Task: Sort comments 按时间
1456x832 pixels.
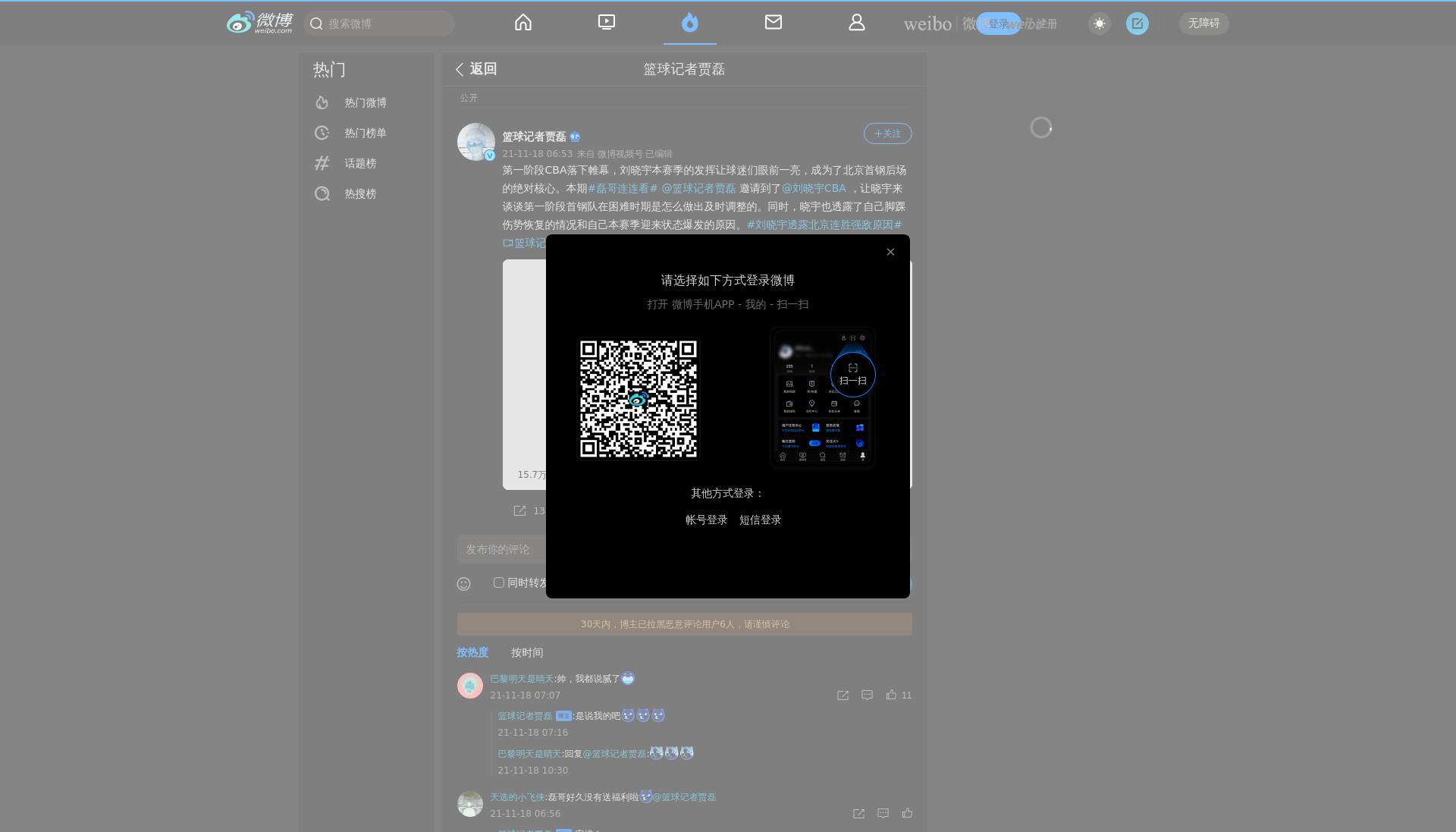Action: 527,652
